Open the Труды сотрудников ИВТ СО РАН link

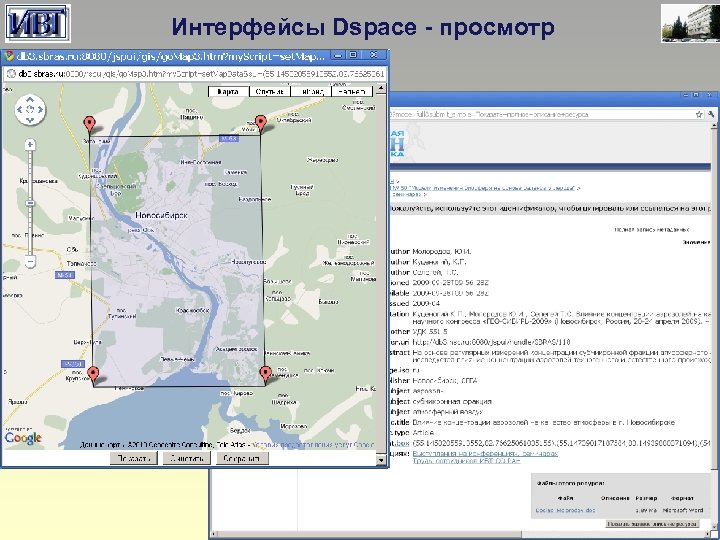(x=466, y=461)
